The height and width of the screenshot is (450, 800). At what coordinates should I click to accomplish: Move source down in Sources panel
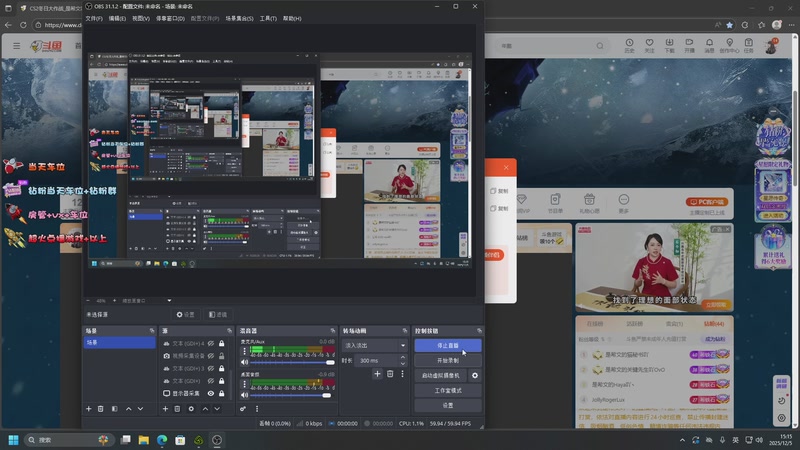tap(217, 409)
